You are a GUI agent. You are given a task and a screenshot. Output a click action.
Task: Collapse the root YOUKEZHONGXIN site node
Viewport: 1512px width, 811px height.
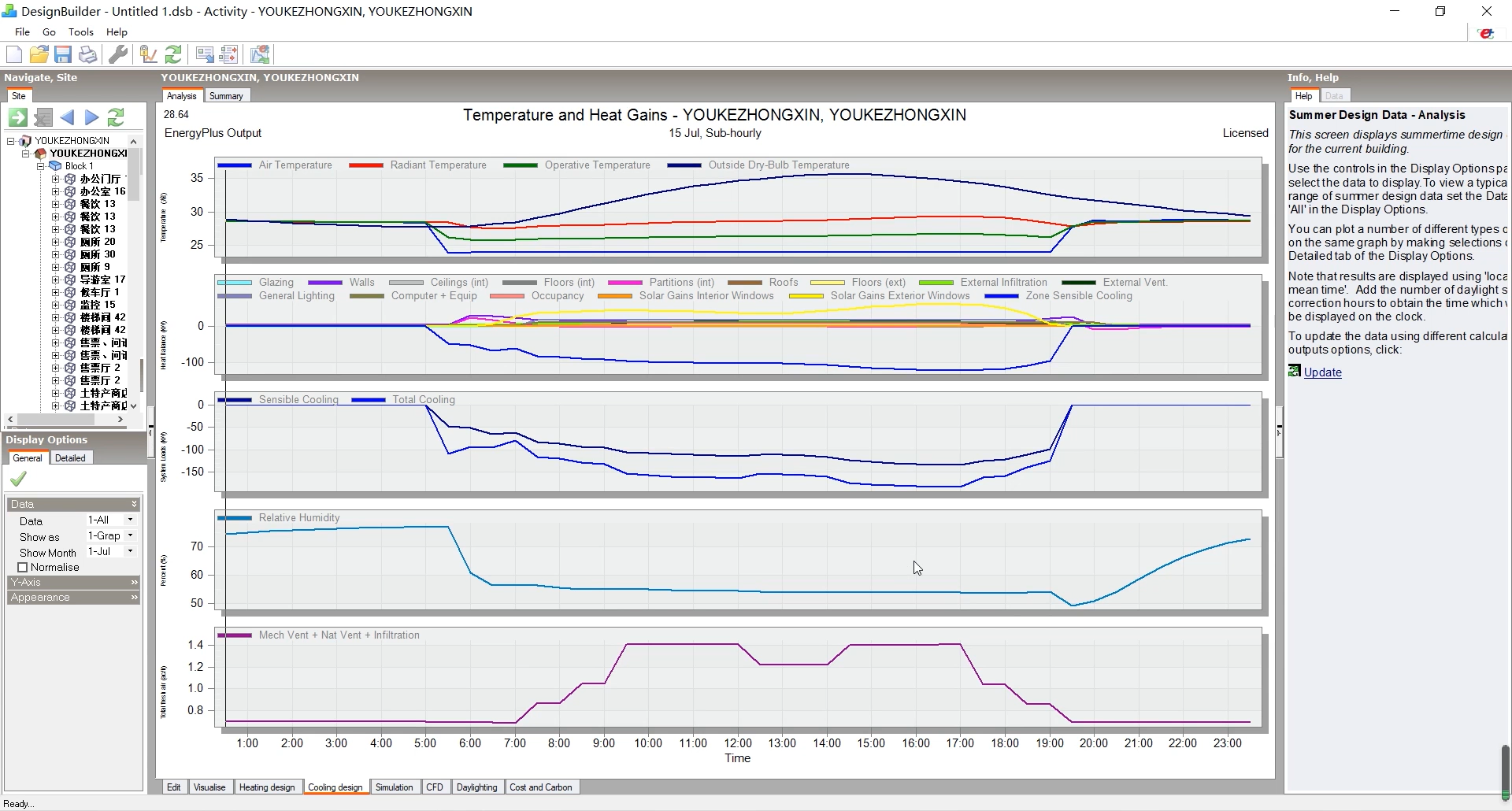coord(11,141)
